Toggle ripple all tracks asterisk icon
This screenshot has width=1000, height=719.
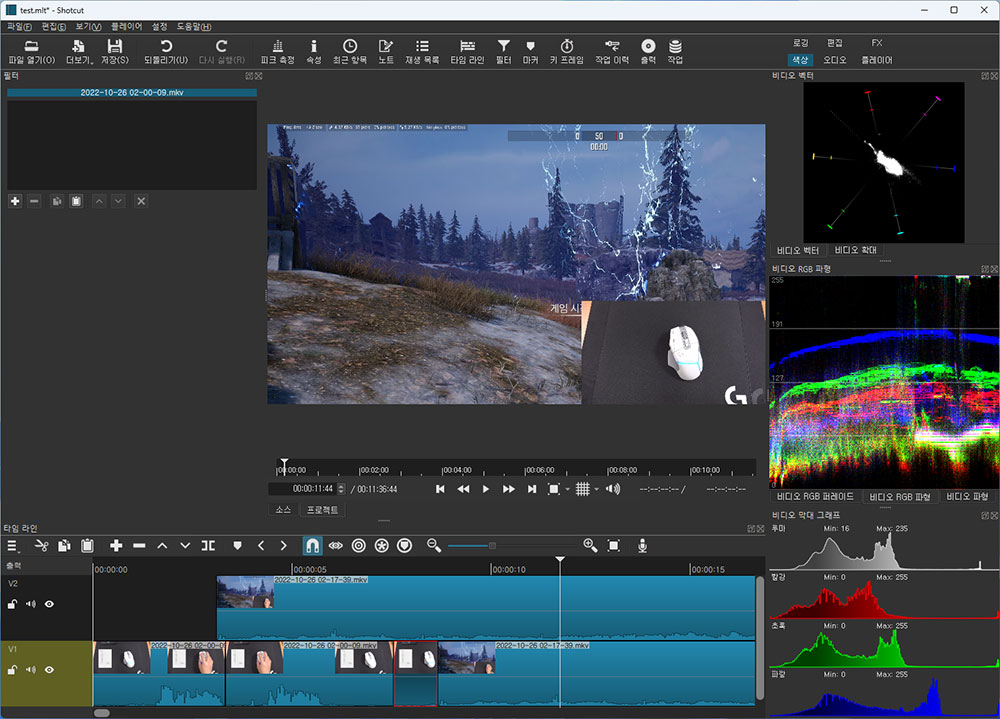381,545
